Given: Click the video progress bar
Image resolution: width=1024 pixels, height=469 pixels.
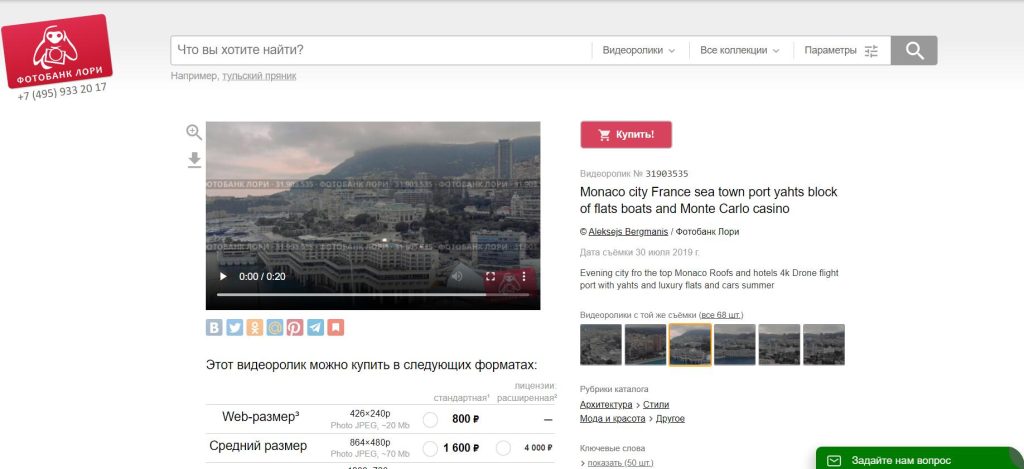Looking at the screenshot, I should coord(350,295).
